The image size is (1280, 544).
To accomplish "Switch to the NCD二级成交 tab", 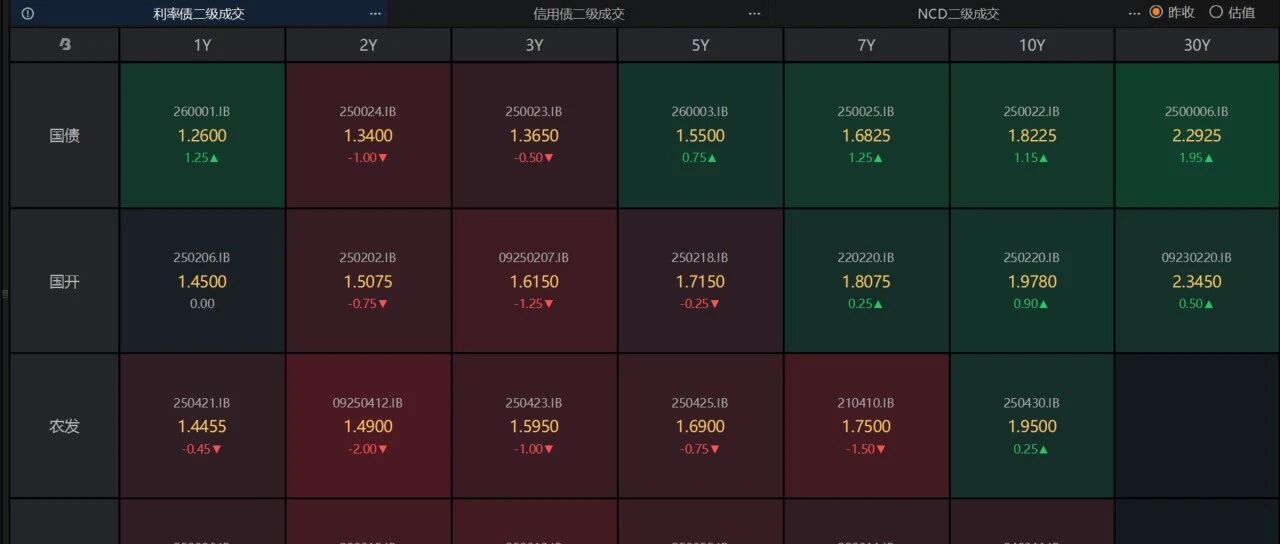I will click(958, 13).
